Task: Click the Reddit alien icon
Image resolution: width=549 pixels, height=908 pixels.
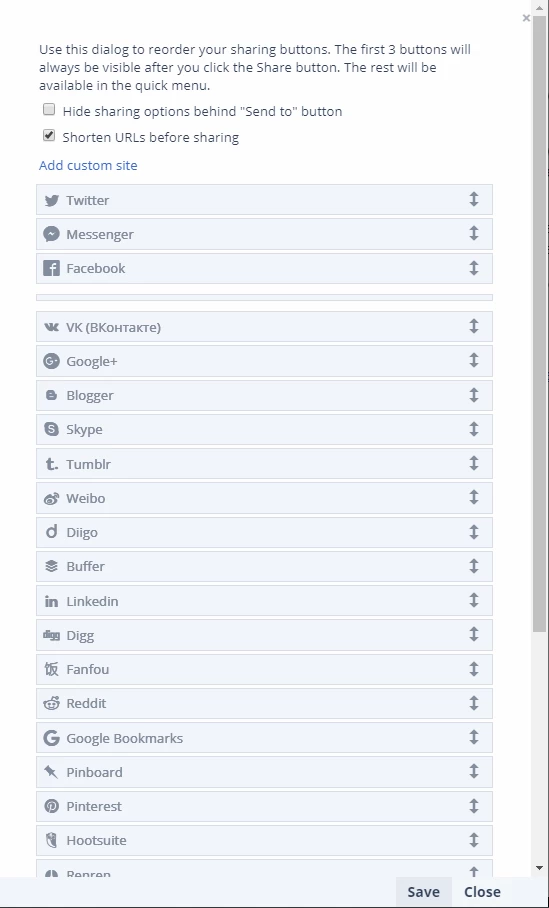Action: tap(52, 704)
